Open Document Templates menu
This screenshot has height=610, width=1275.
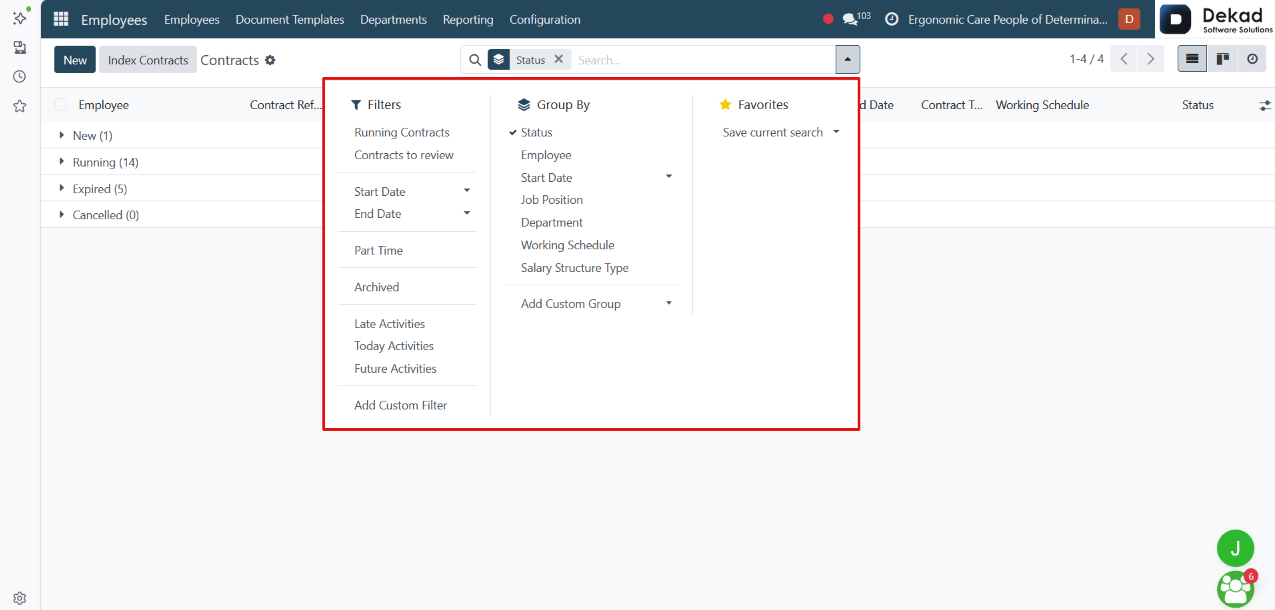click(290, 19)
